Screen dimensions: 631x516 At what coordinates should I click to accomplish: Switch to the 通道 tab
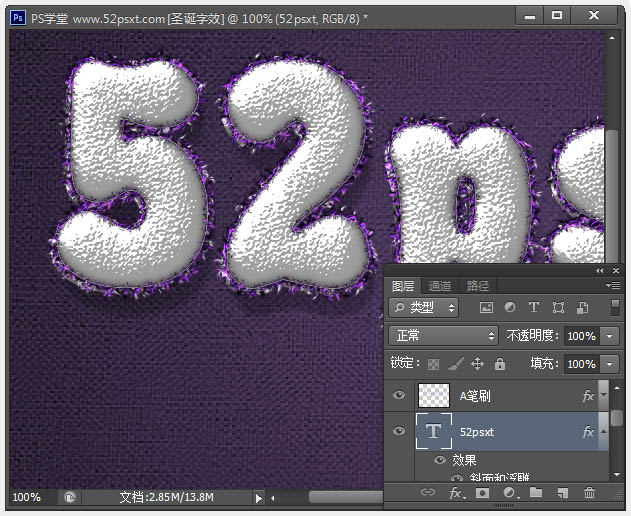(x=440, y=286)
